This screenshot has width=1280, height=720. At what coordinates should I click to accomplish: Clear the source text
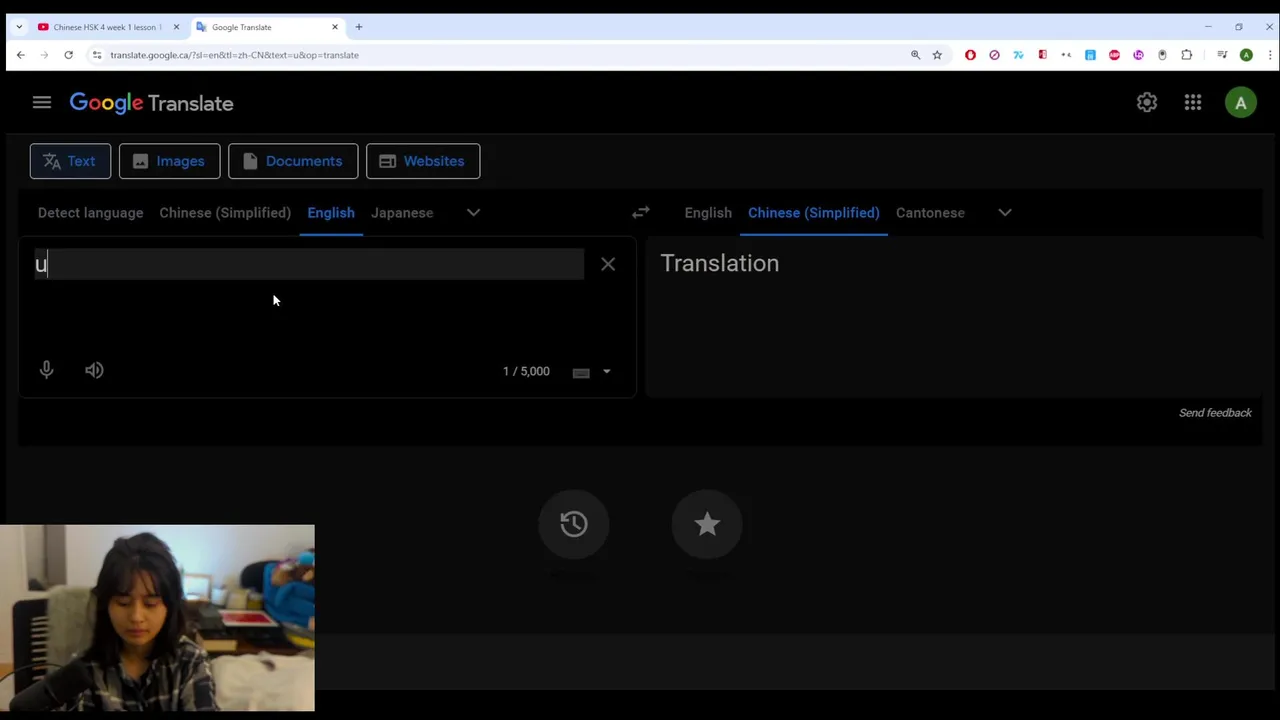(608, 264)
